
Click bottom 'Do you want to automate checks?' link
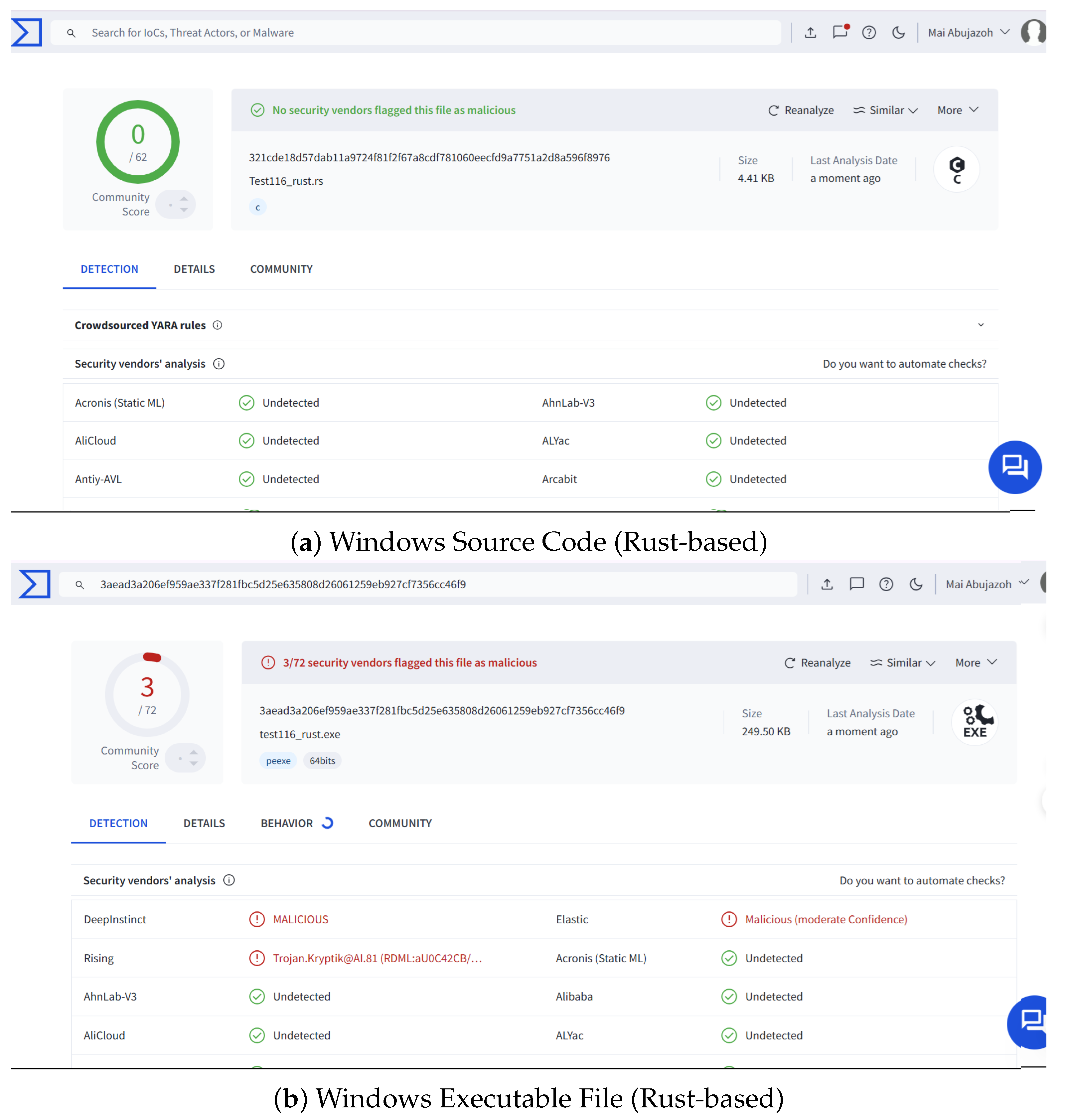click(x=922, y=880)
